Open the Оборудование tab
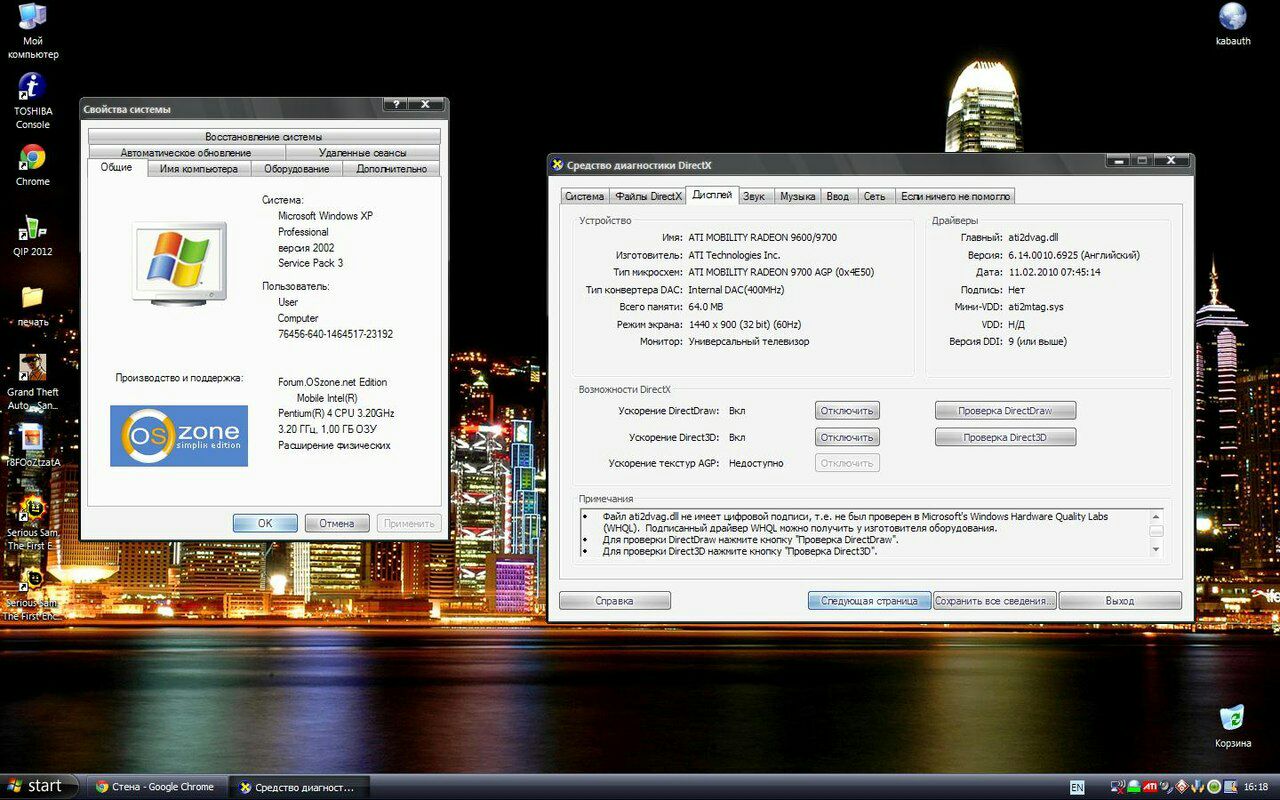Image resolution: width=1280 pixels, height=800 pixels. pyautogui.click(x=297, y=168)
